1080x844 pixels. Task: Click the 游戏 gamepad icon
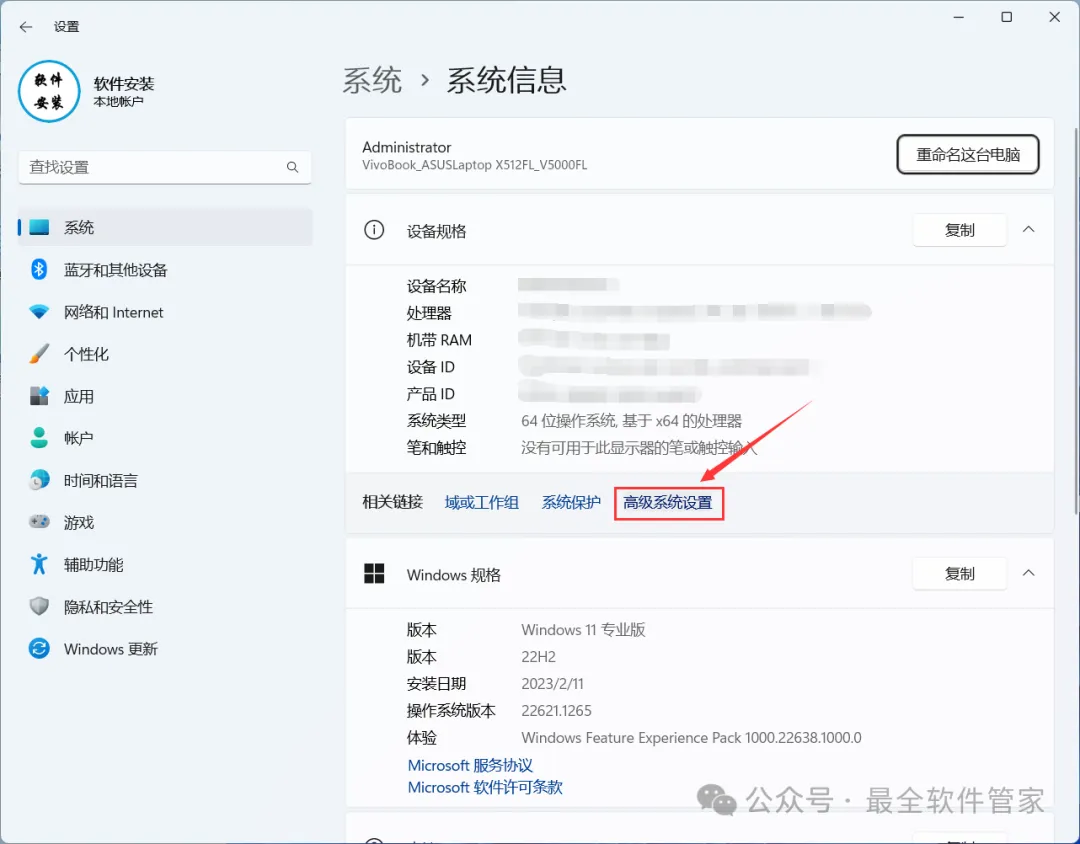pos(39,522)
